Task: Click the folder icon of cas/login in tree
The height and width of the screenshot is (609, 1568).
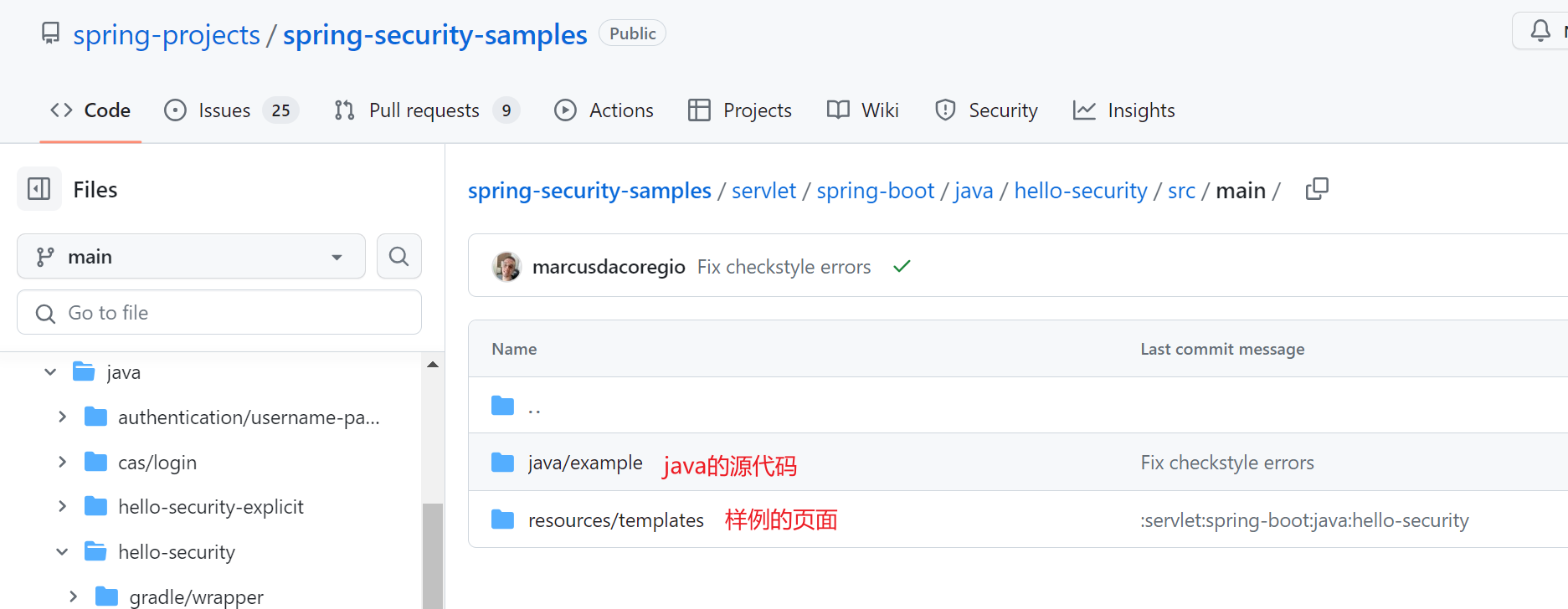Action: tap(96, 462)
